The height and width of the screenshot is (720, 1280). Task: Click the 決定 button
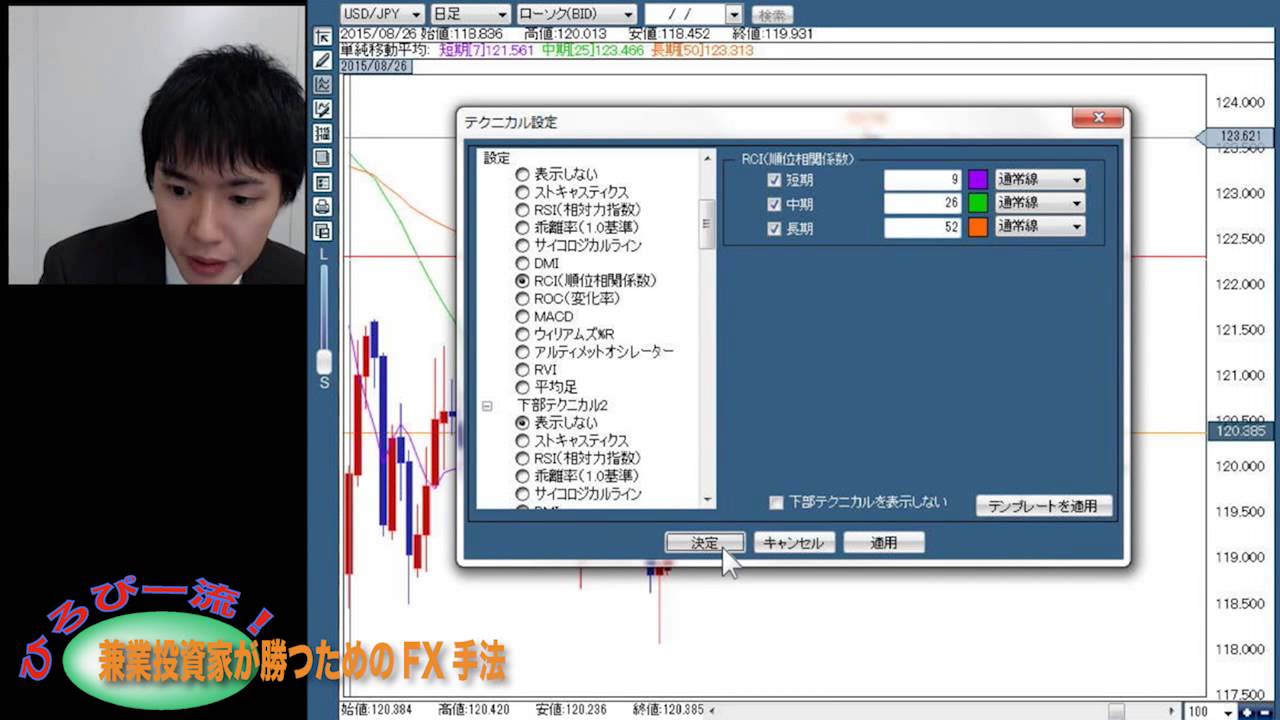pos(705,543)
